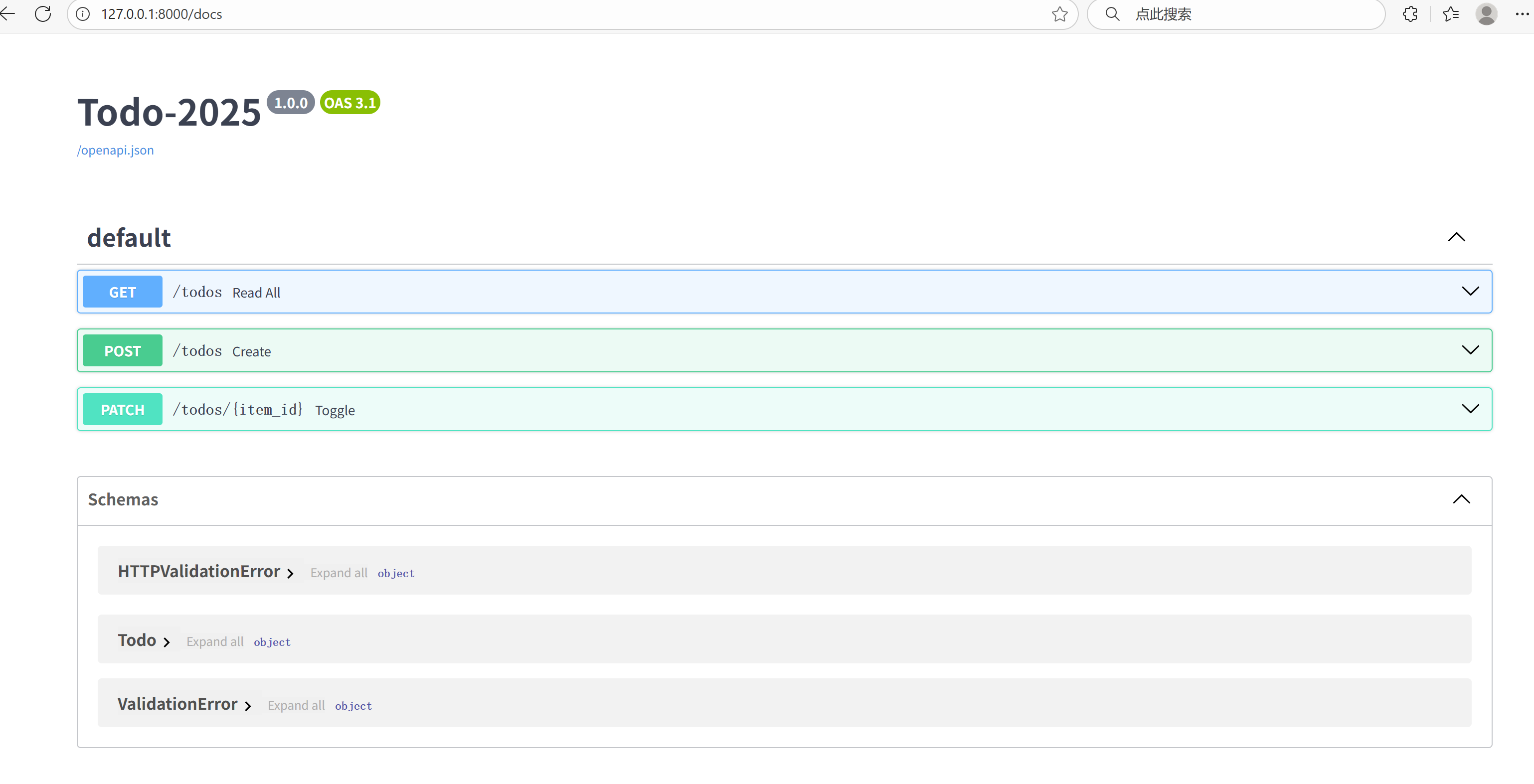Image resolution: width=1534 pixels, height=784 pixels.
Task: Reload the page with refresh icon
Action: coord(43,13)
